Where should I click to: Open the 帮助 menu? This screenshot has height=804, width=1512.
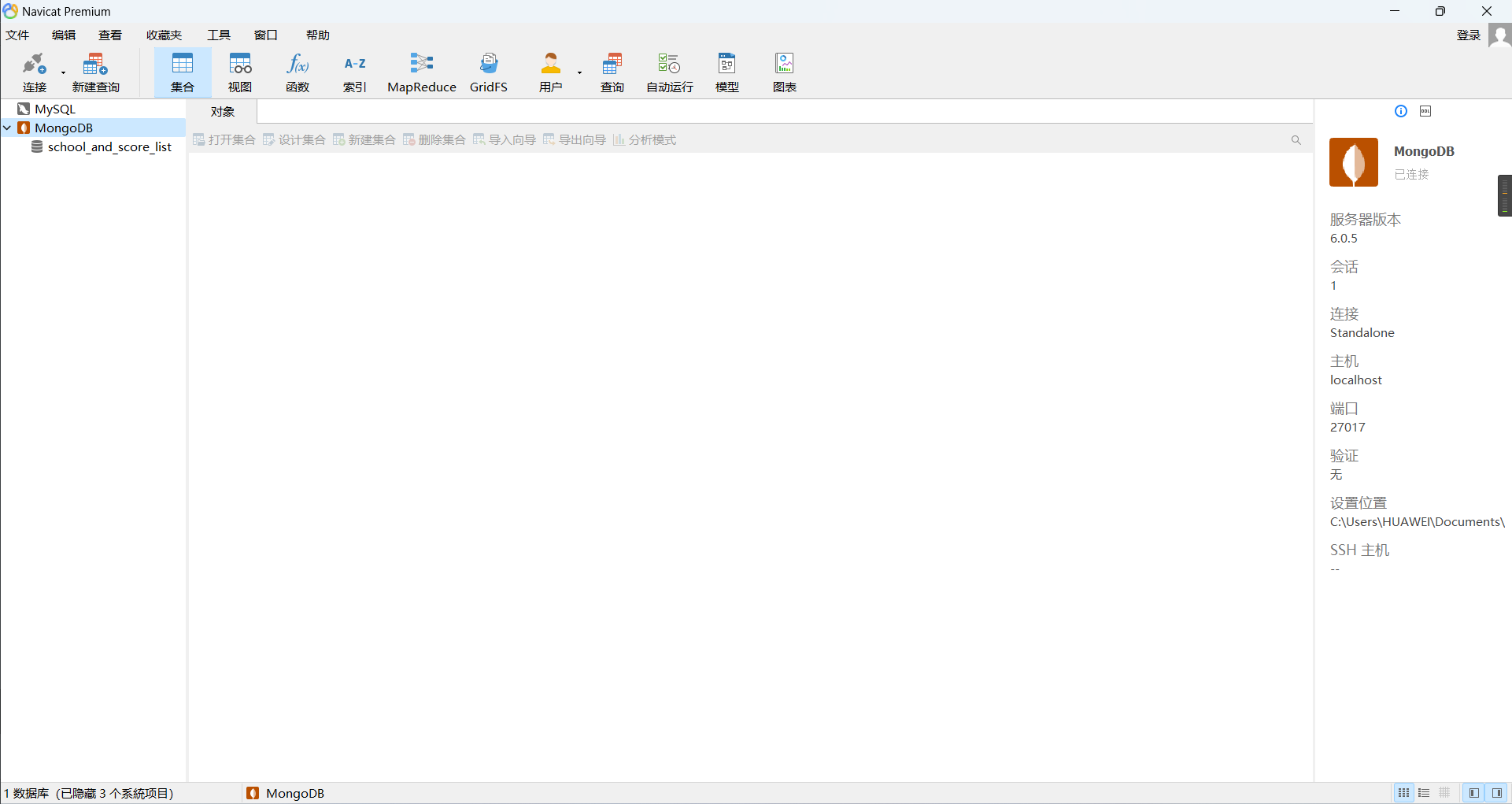click(x=318, y=35)
